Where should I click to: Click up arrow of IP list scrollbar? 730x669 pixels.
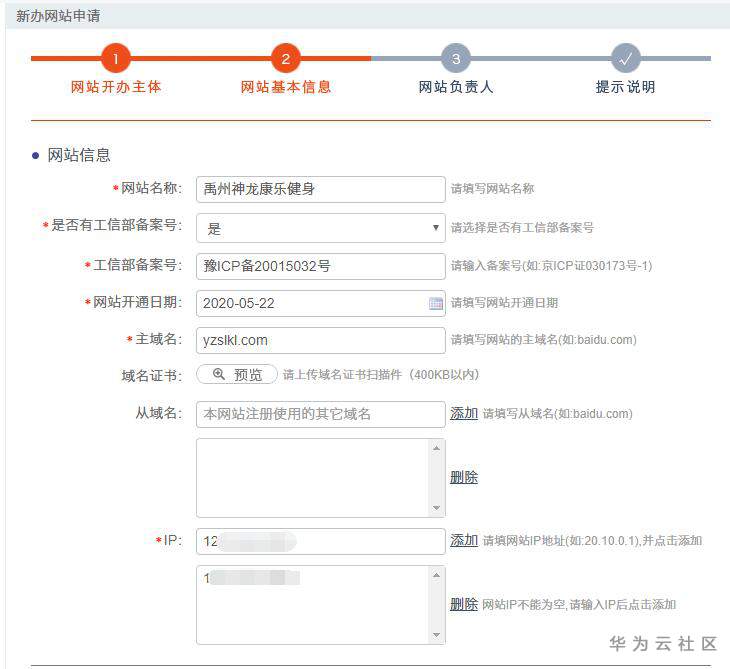(436, 575)
